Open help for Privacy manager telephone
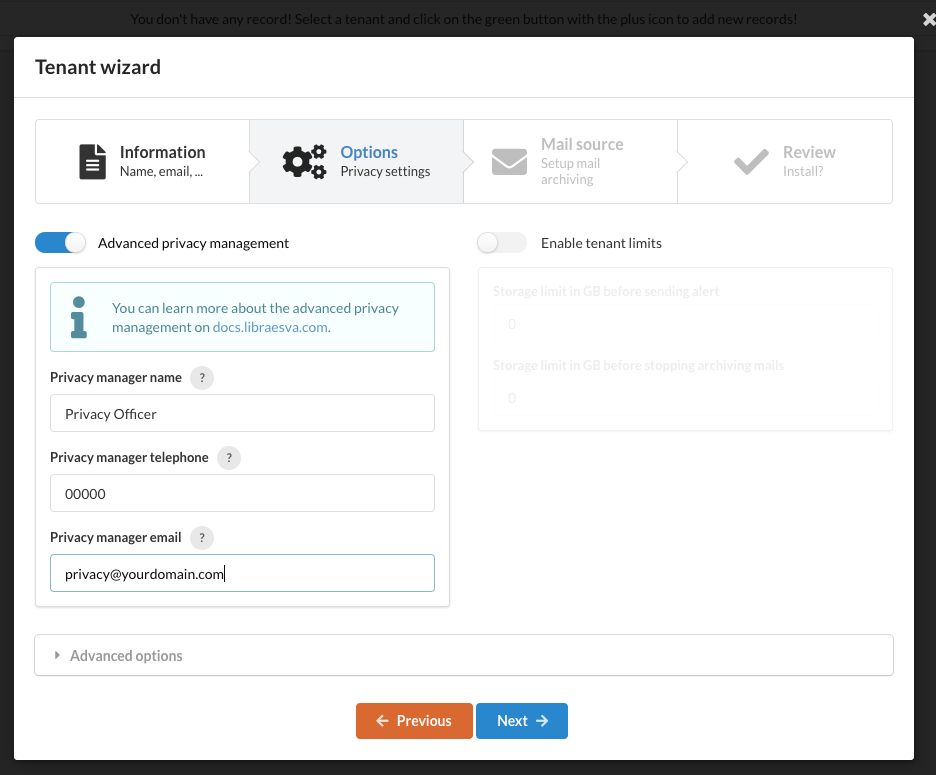Image resolution: width=936 pixels, height=775 pixels. 229,458
